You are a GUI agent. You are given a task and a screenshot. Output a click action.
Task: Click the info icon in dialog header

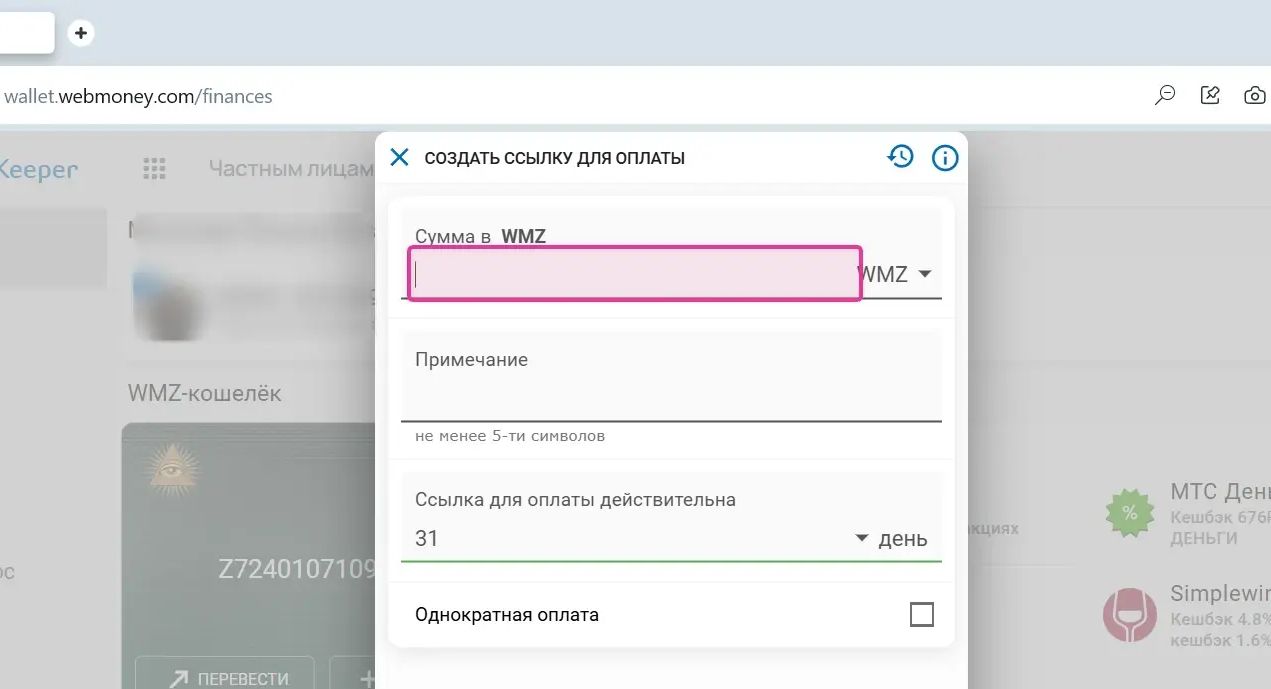[945, 158]
